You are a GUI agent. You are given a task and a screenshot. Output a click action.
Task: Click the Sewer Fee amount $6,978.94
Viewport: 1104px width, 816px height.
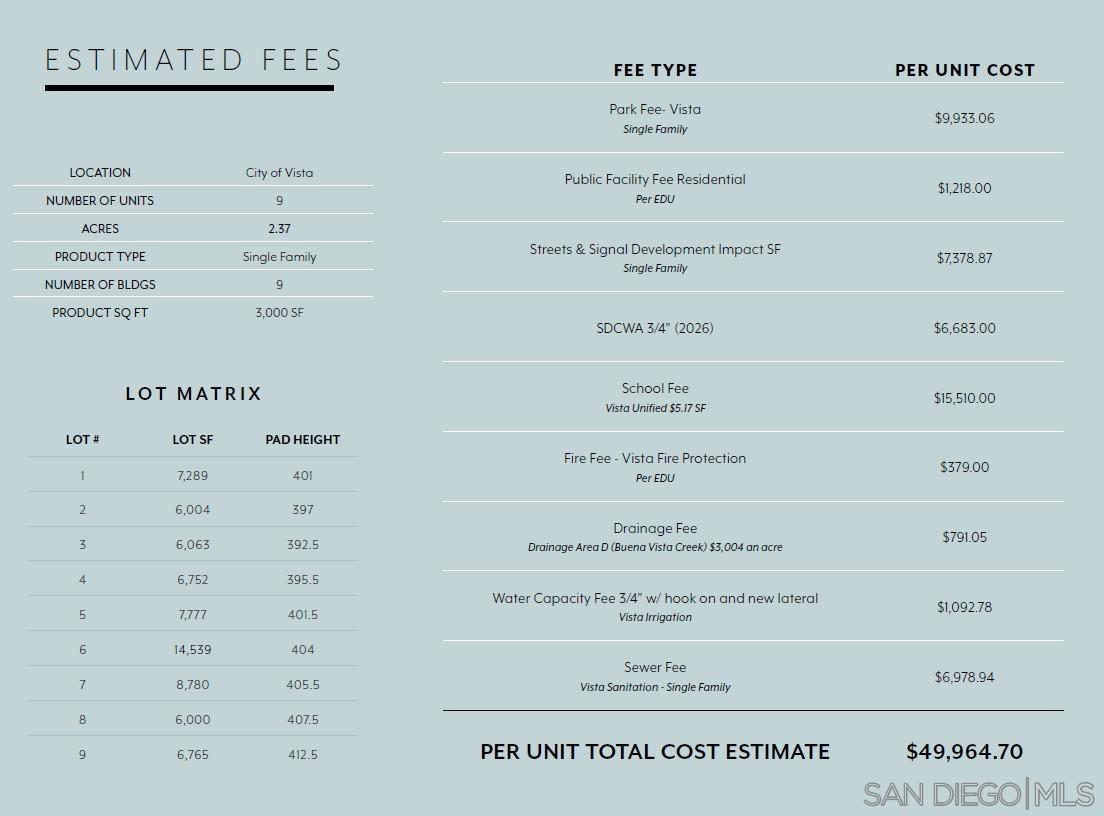(x=964, y=677)
